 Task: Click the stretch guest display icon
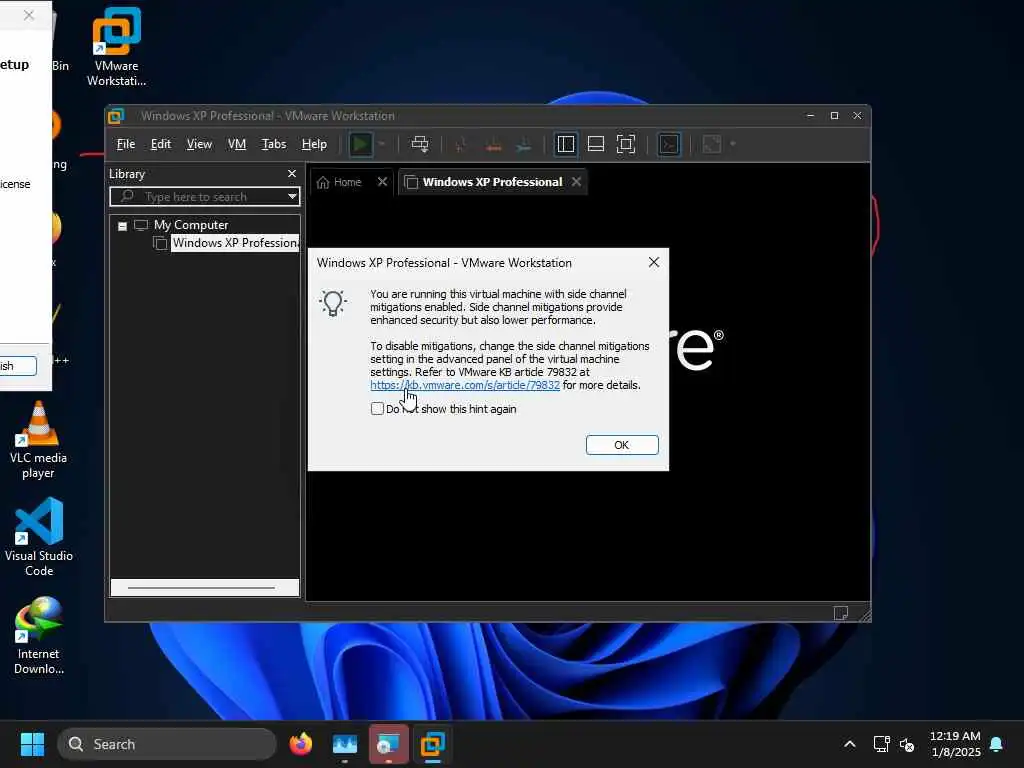click(712, 144)
